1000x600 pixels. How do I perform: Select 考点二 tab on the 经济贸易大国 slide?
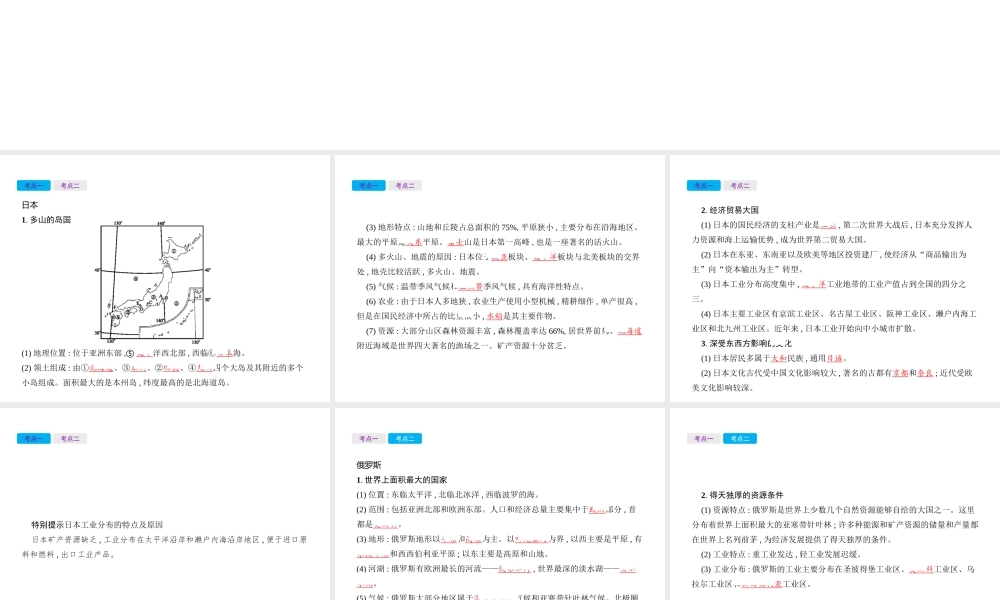pos(740,186)
